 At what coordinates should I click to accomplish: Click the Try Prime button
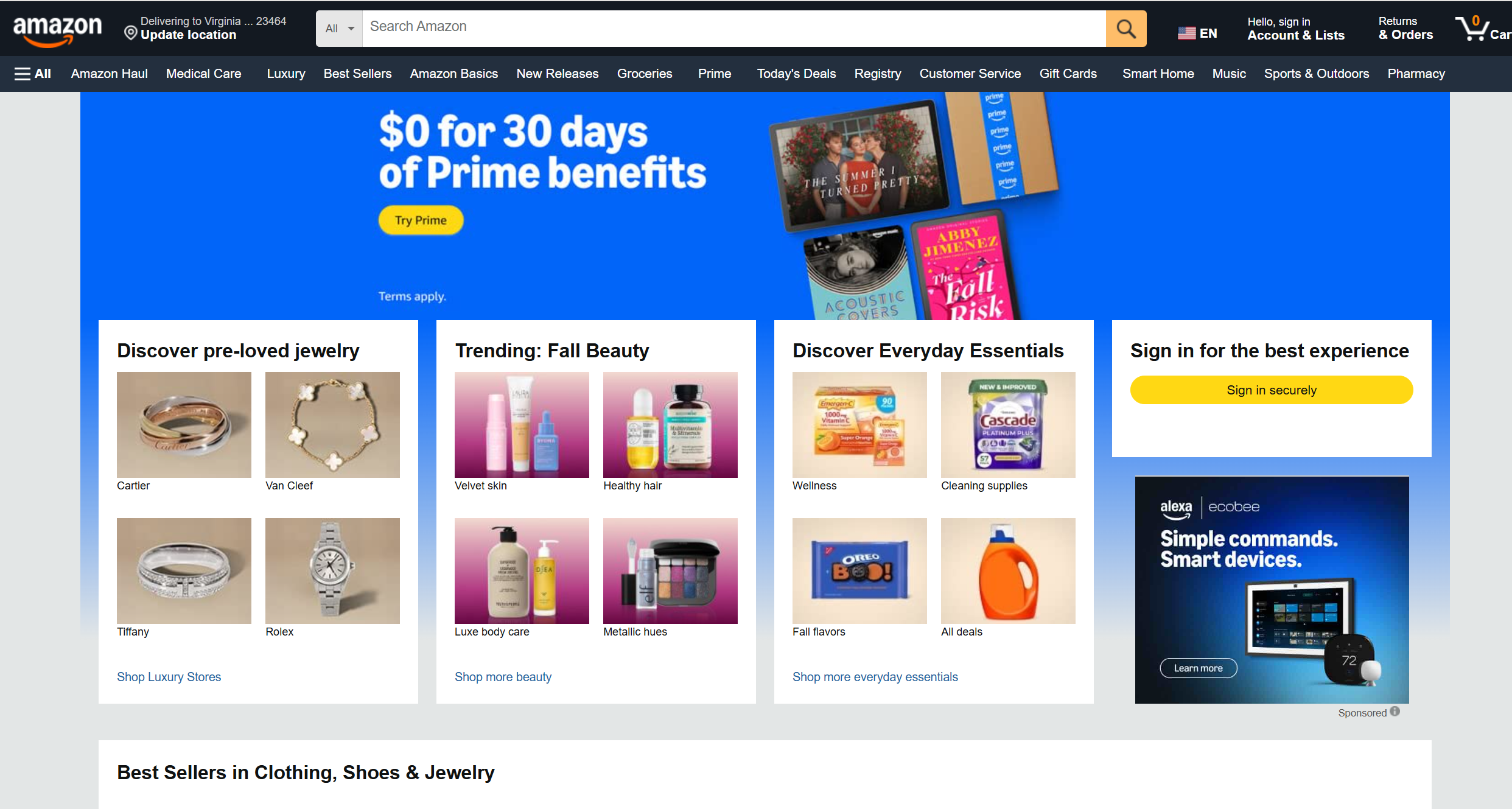click(421, 220)
